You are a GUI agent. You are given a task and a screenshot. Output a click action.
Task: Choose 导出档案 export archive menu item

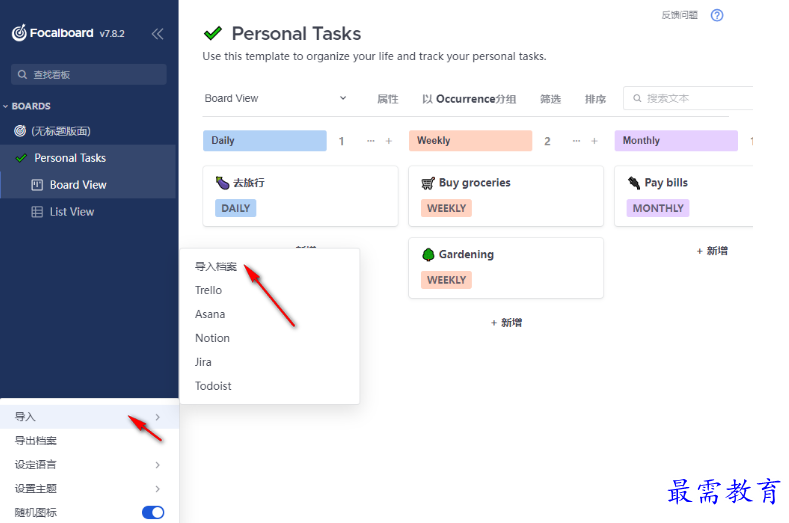(89, 441)
